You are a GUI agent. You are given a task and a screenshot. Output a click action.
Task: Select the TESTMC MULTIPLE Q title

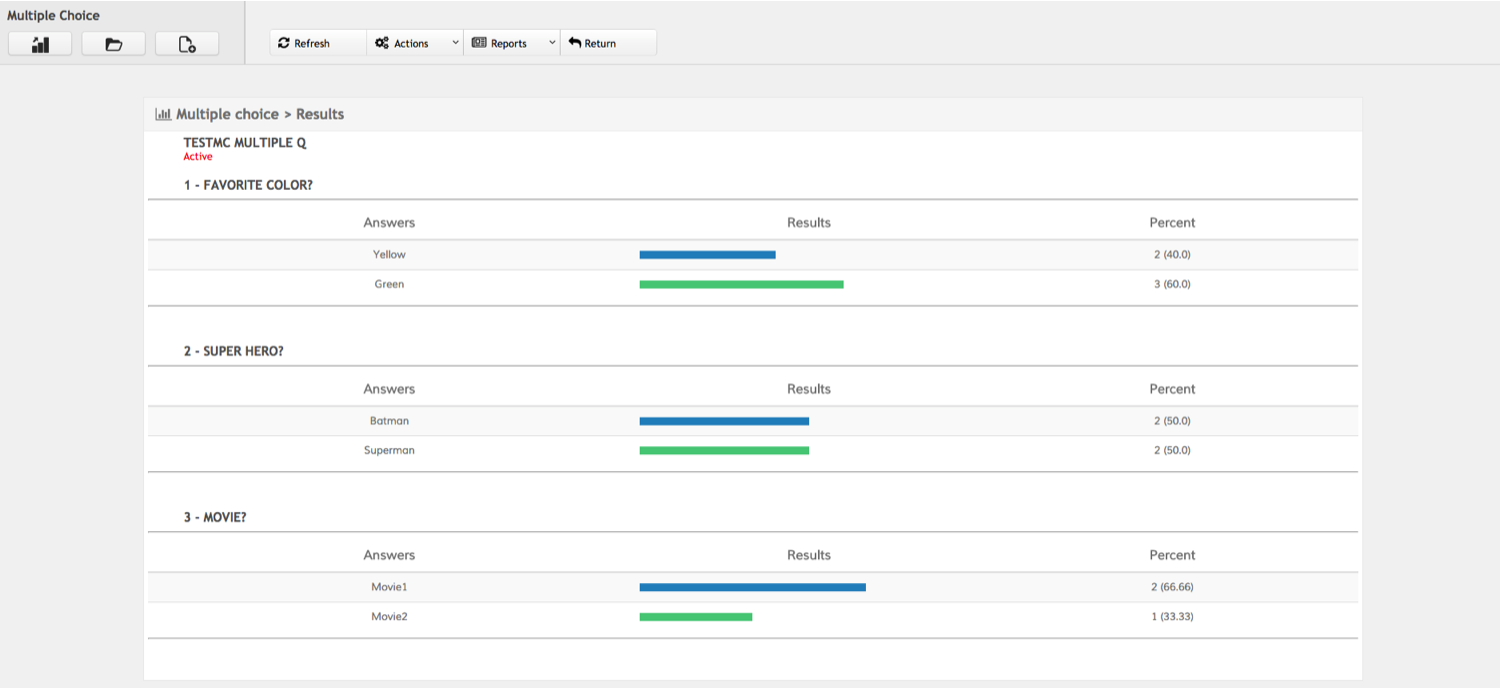coord(245,143)
